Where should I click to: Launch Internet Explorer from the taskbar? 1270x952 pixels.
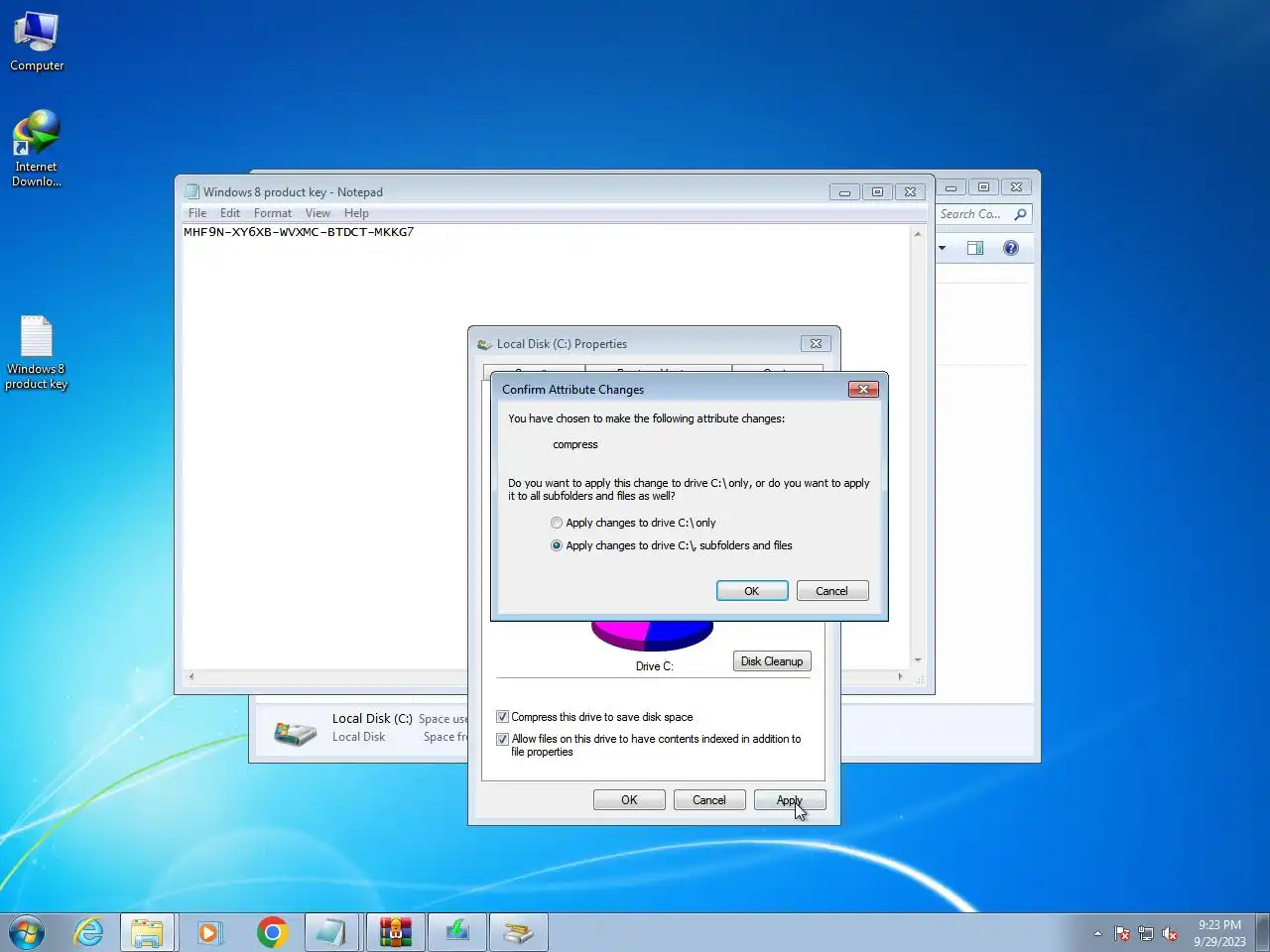[x=88, y=932]
